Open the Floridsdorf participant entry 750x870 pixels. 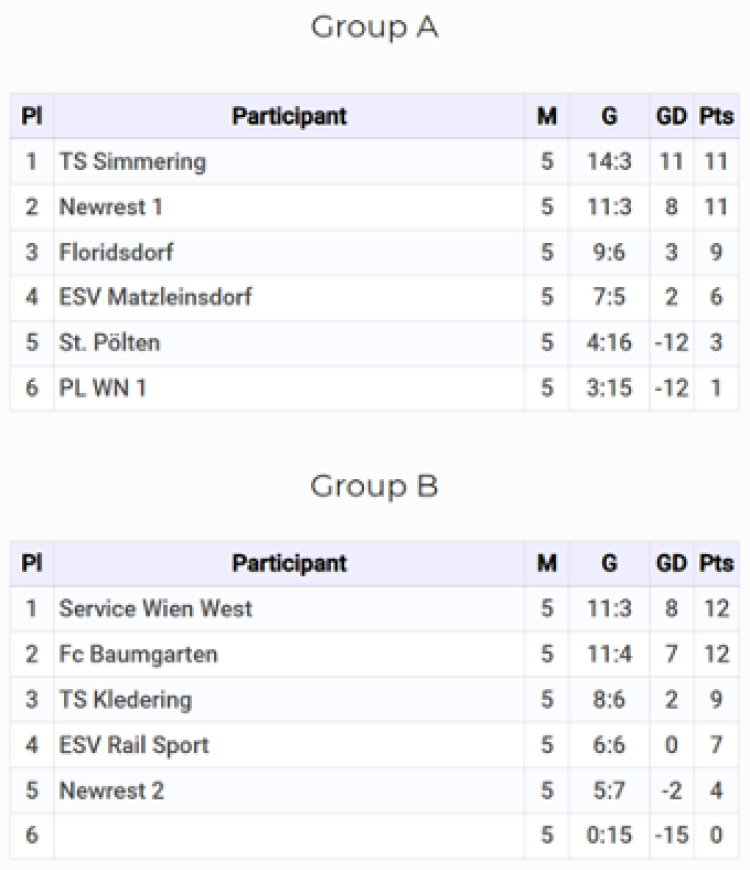116,252
